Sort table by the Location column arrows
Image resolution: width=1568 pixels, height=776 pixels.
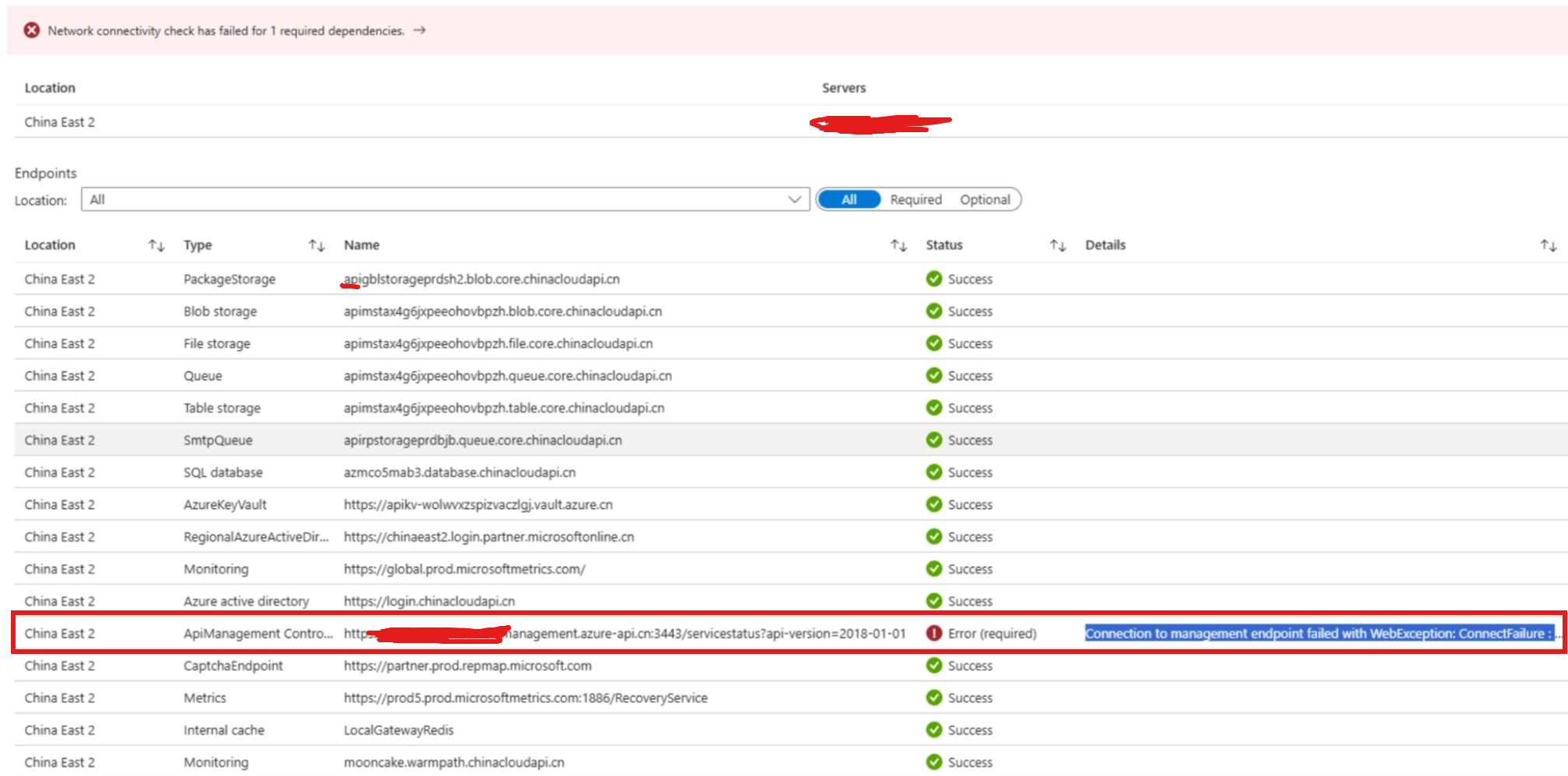coord(156,246)
